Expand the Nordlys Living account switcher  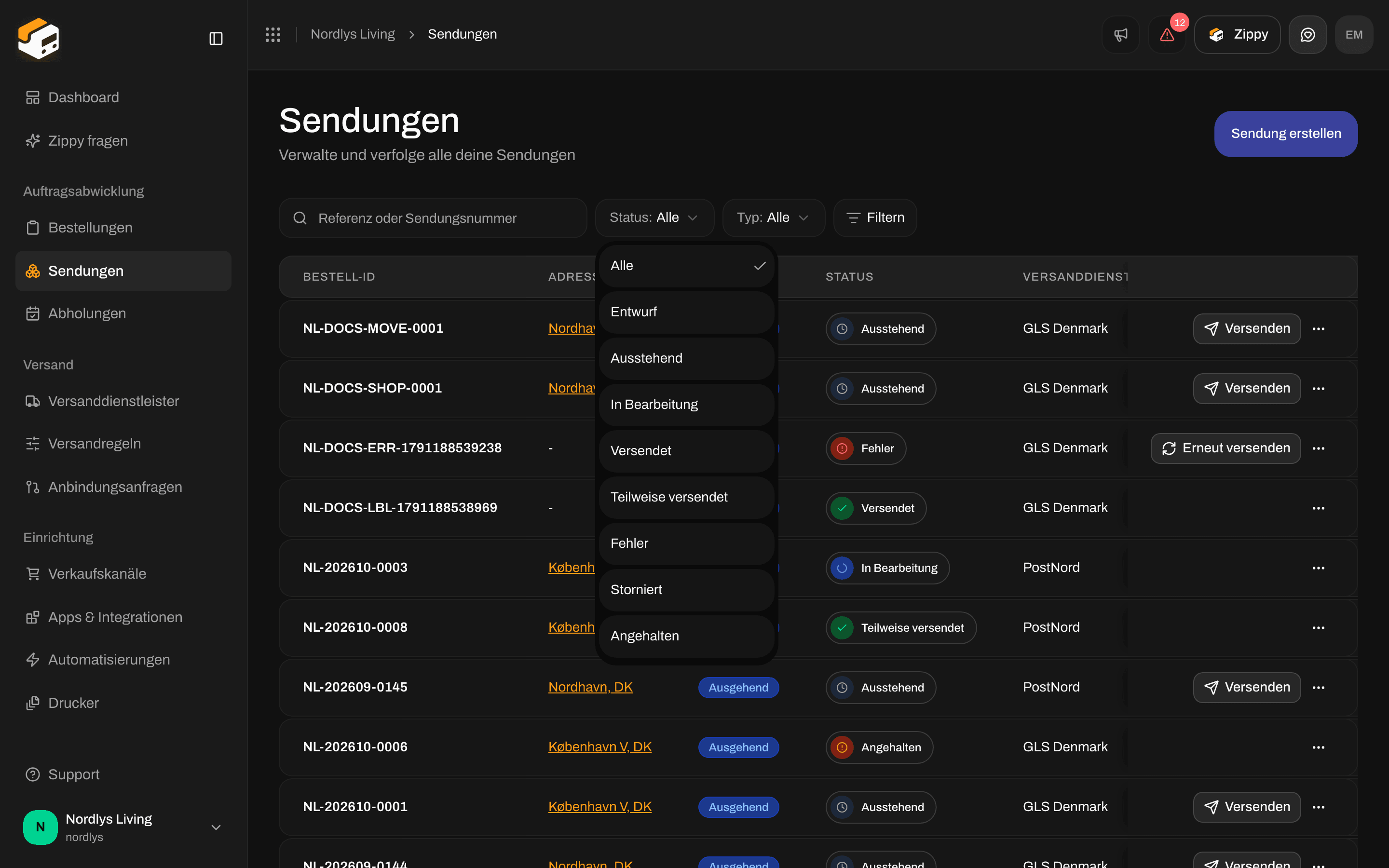click(x=123, y=827)
